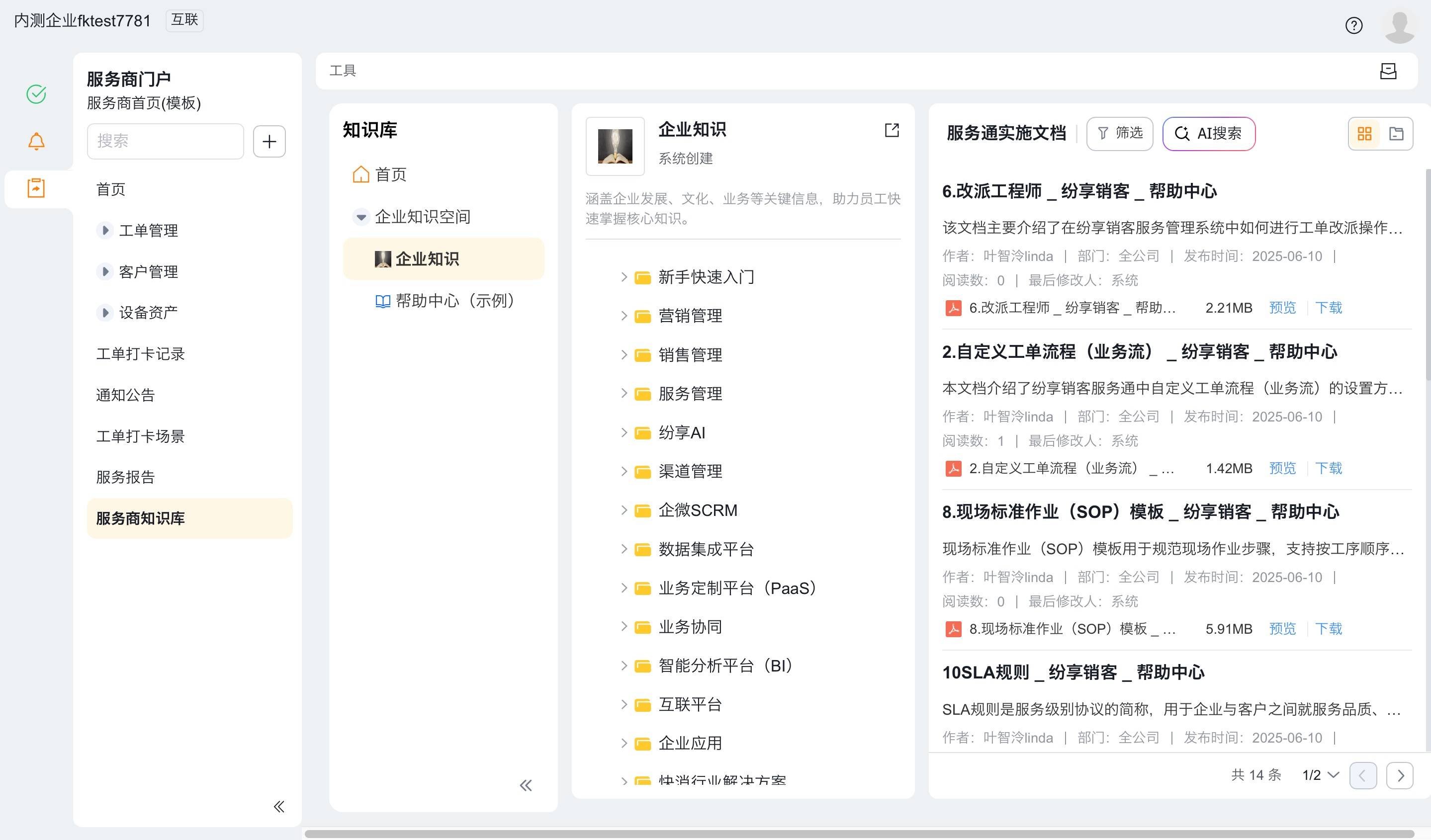Viewport: 1431px width, 840px height.
Task: Switch to card grid view
Action: [1364, 134]
